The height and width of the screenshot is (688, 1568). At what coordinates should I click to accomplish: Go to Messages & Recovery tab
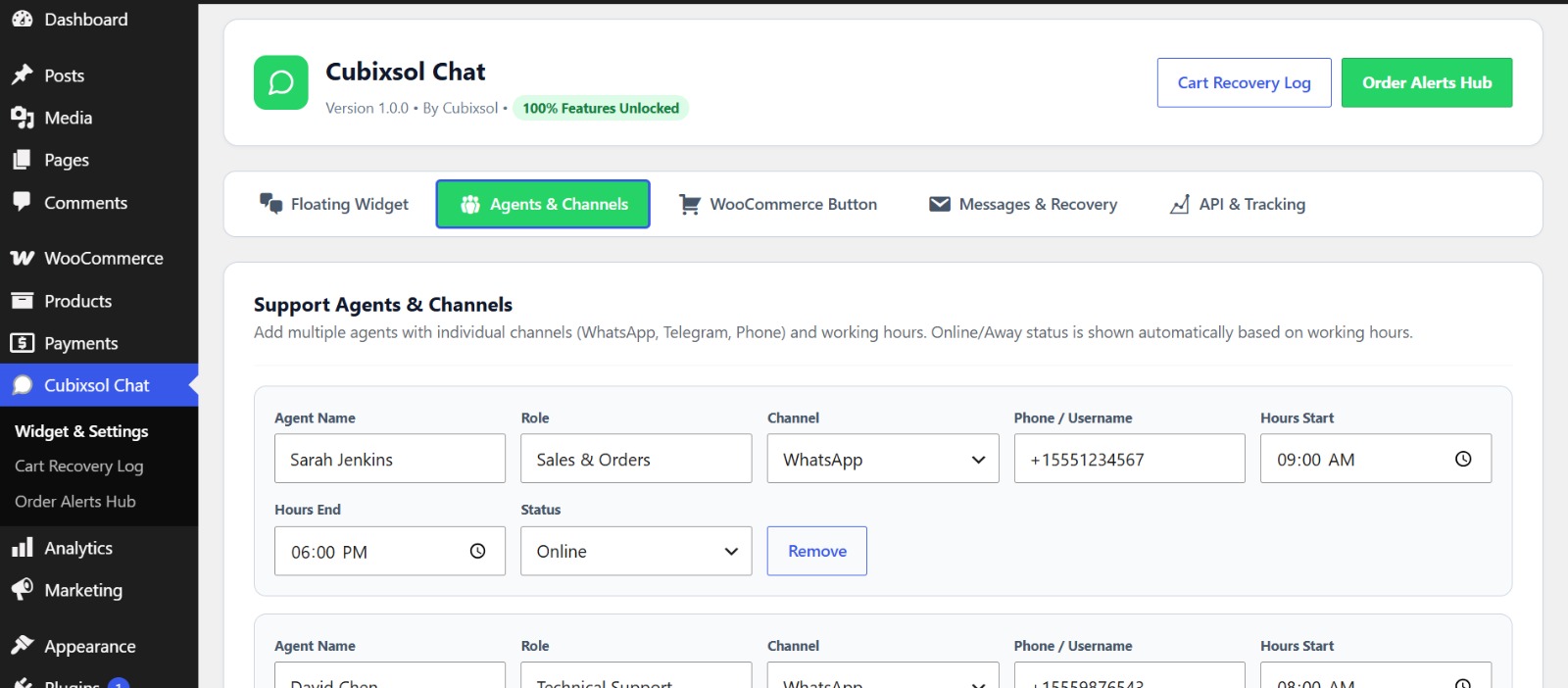click(x=1023, y=204)
